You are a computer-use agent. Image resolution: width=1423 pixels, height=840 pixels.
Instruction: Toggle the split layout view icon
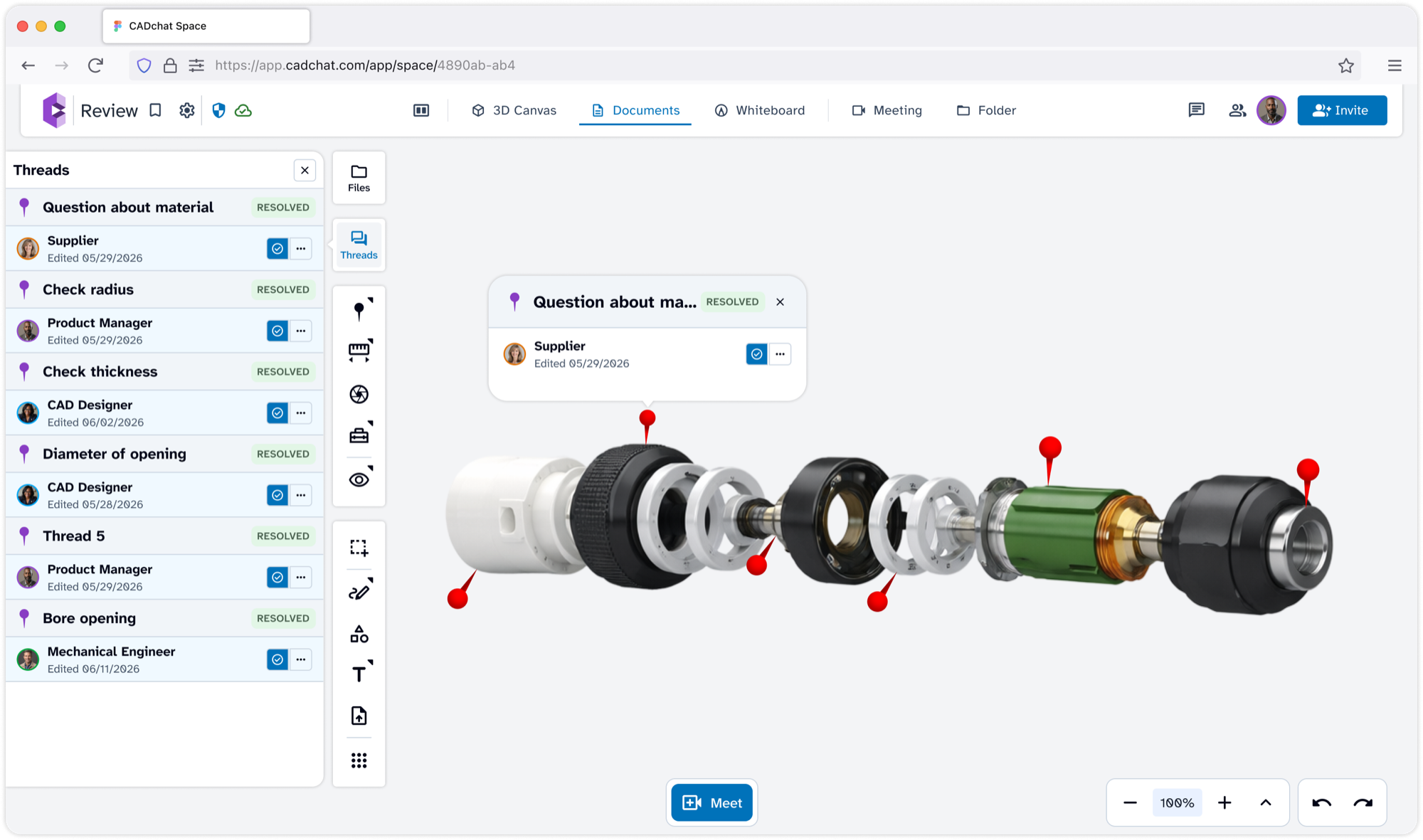pyautogui.click(x=421, y=110)
